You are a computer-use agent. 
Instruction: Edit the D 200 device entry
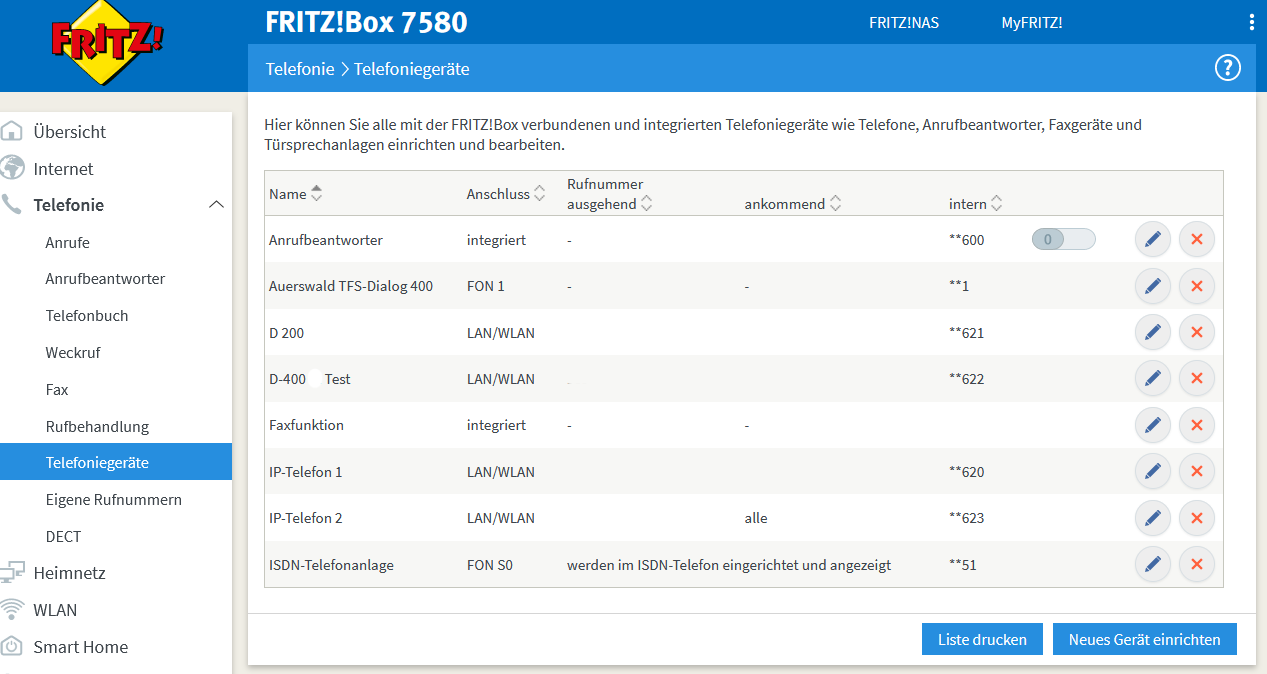click(x=1152, y=333)
